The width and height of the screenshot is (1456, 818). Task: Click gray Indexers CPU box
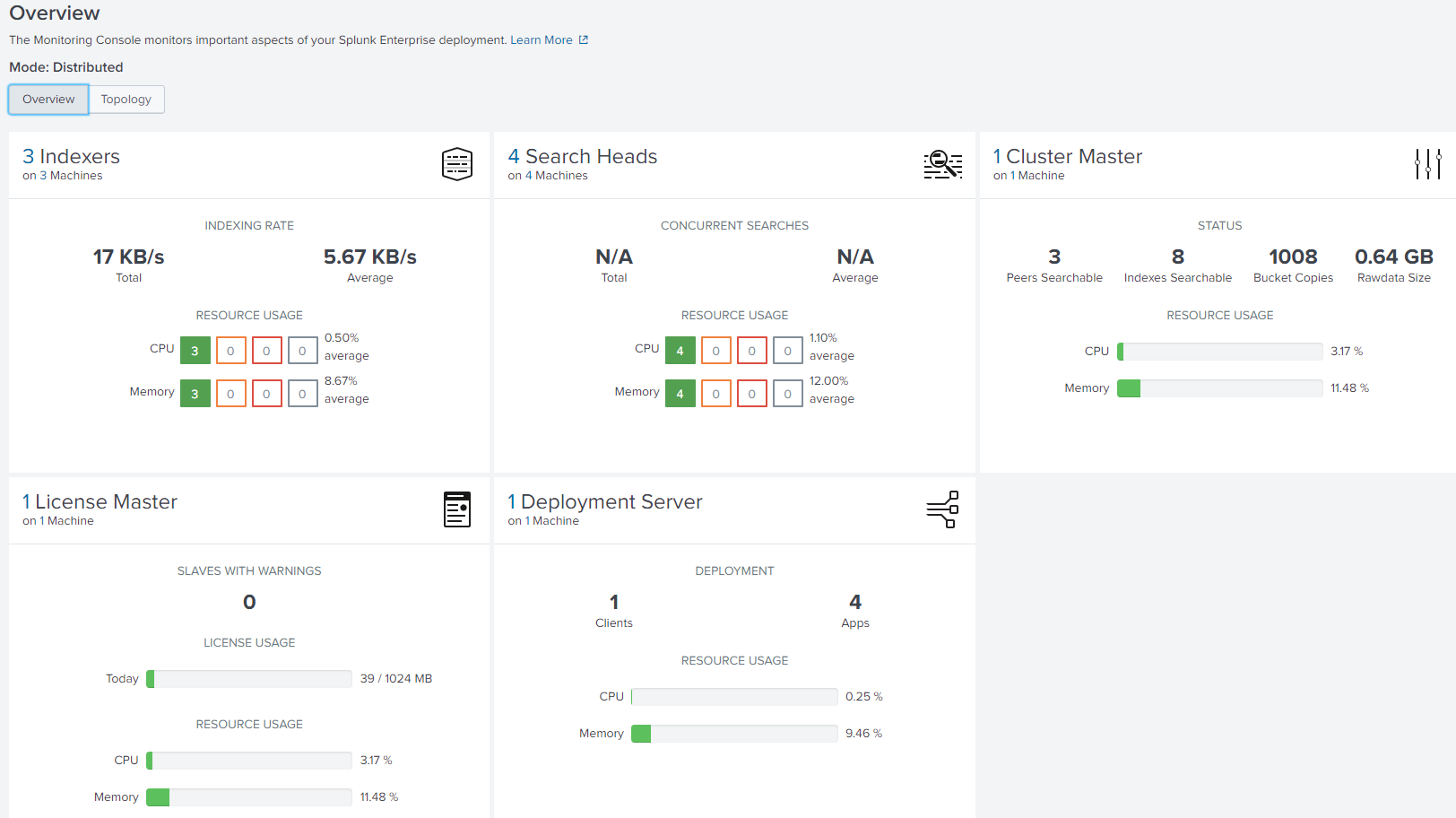point(303,351)
